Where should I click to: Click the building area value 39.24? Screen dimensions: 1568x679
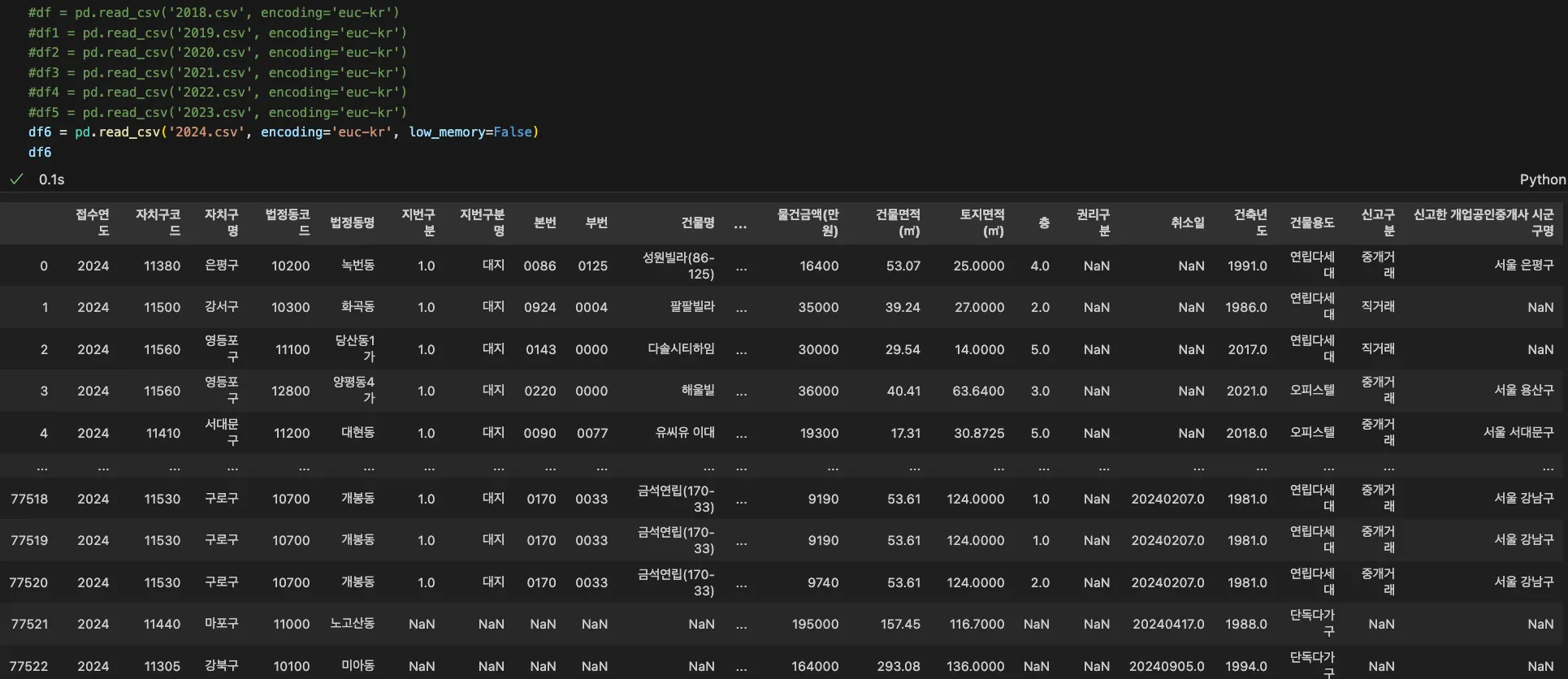coord(903,307)
